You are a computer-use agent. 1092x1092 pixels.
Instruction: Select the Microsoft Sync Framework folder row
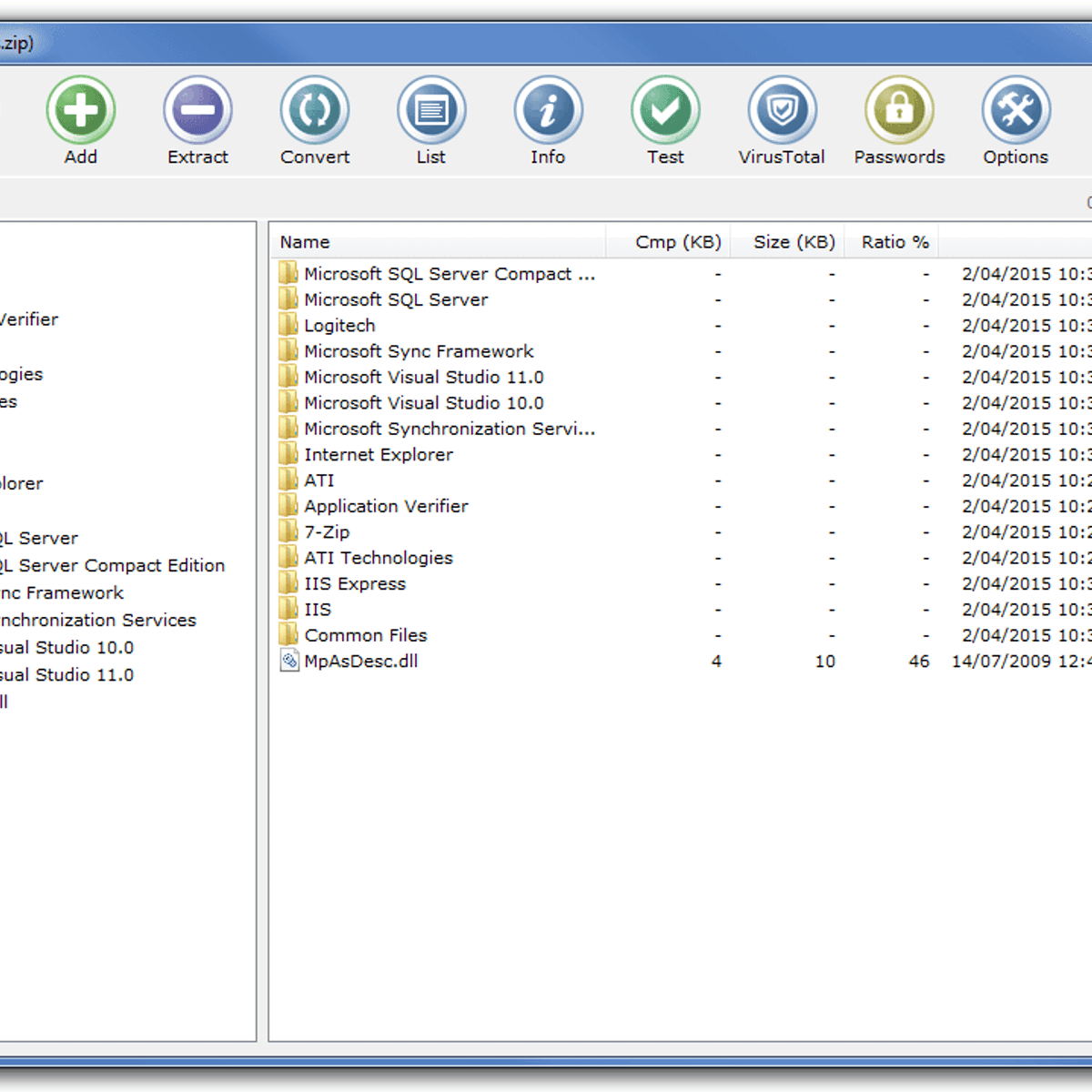(x=419, y=351)
